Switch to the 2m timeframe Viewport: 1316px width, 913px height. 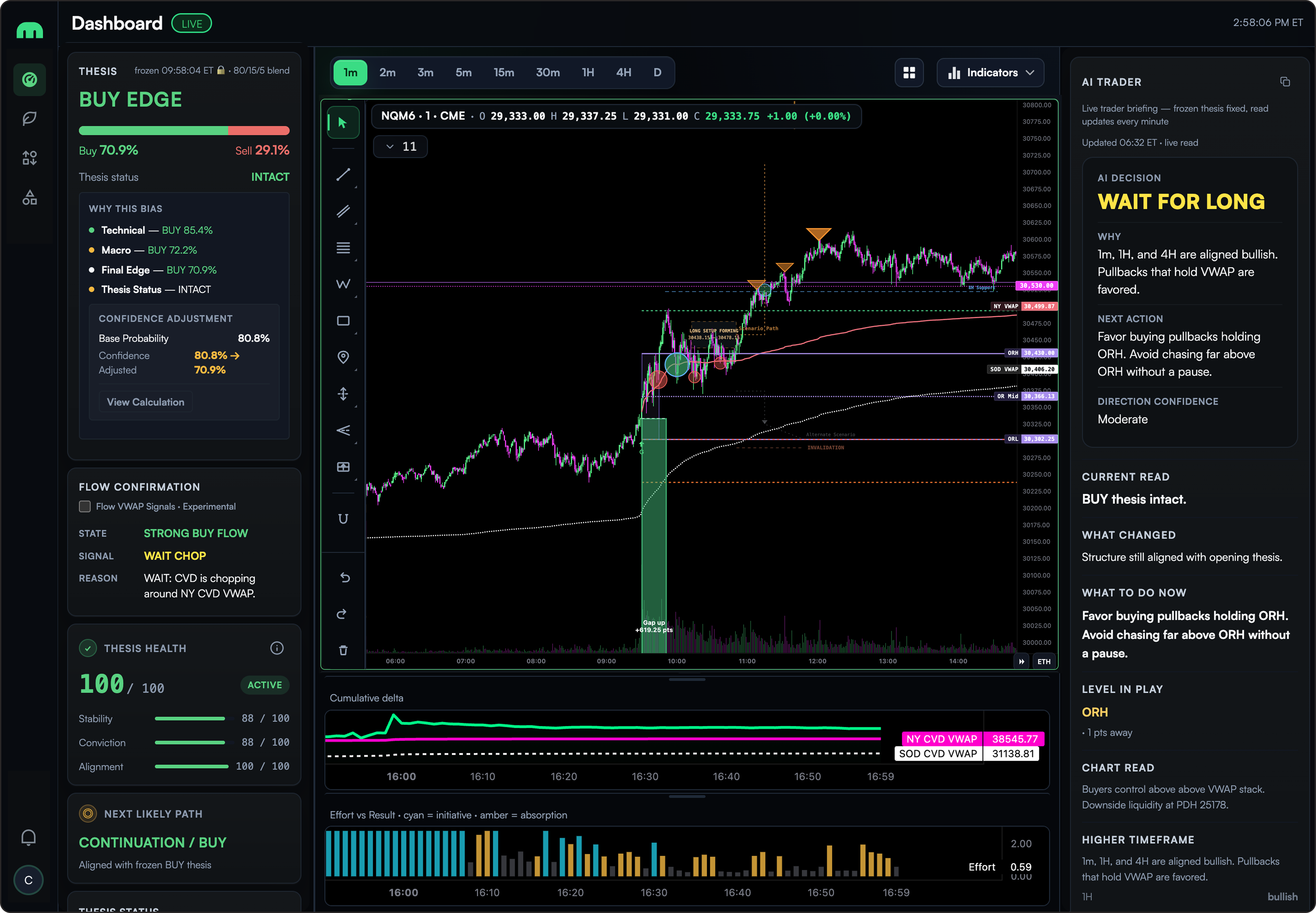pyautogui.click(x=387, y=73)
